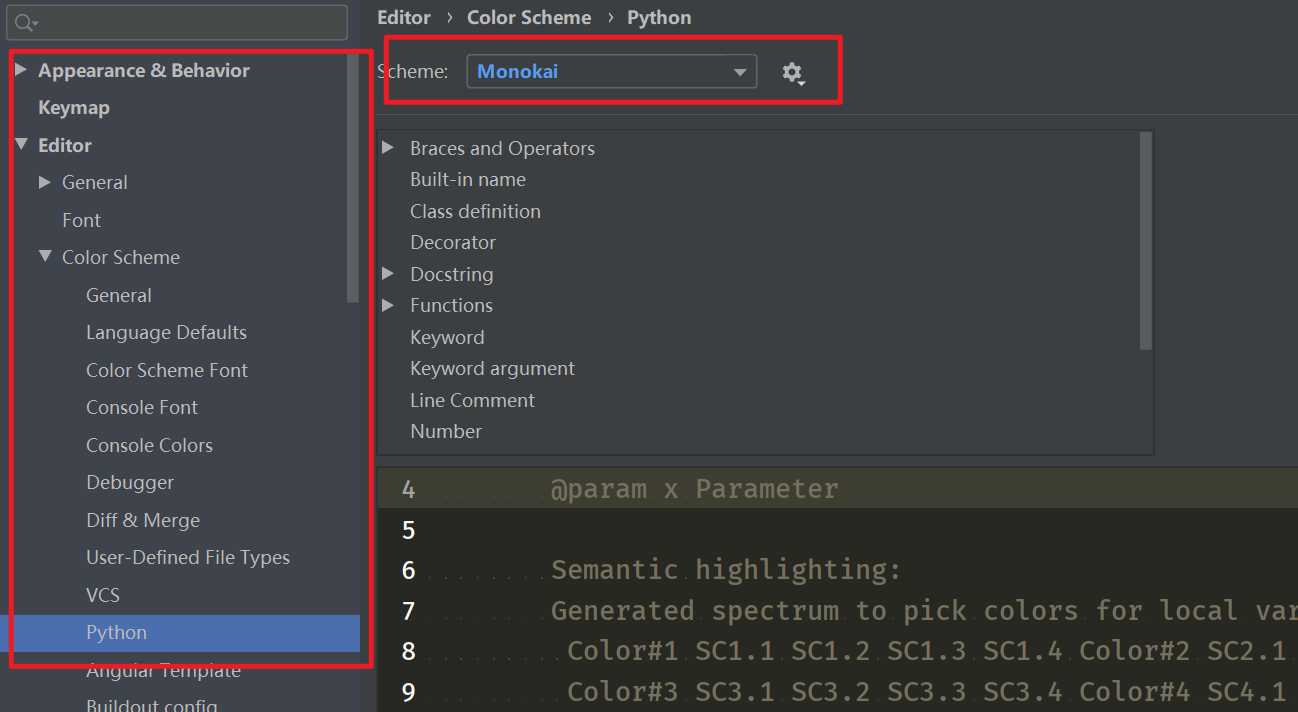Click Color#3 text in preview
This screenshot has height=712, width=1298.
click(x=623, y=692)
